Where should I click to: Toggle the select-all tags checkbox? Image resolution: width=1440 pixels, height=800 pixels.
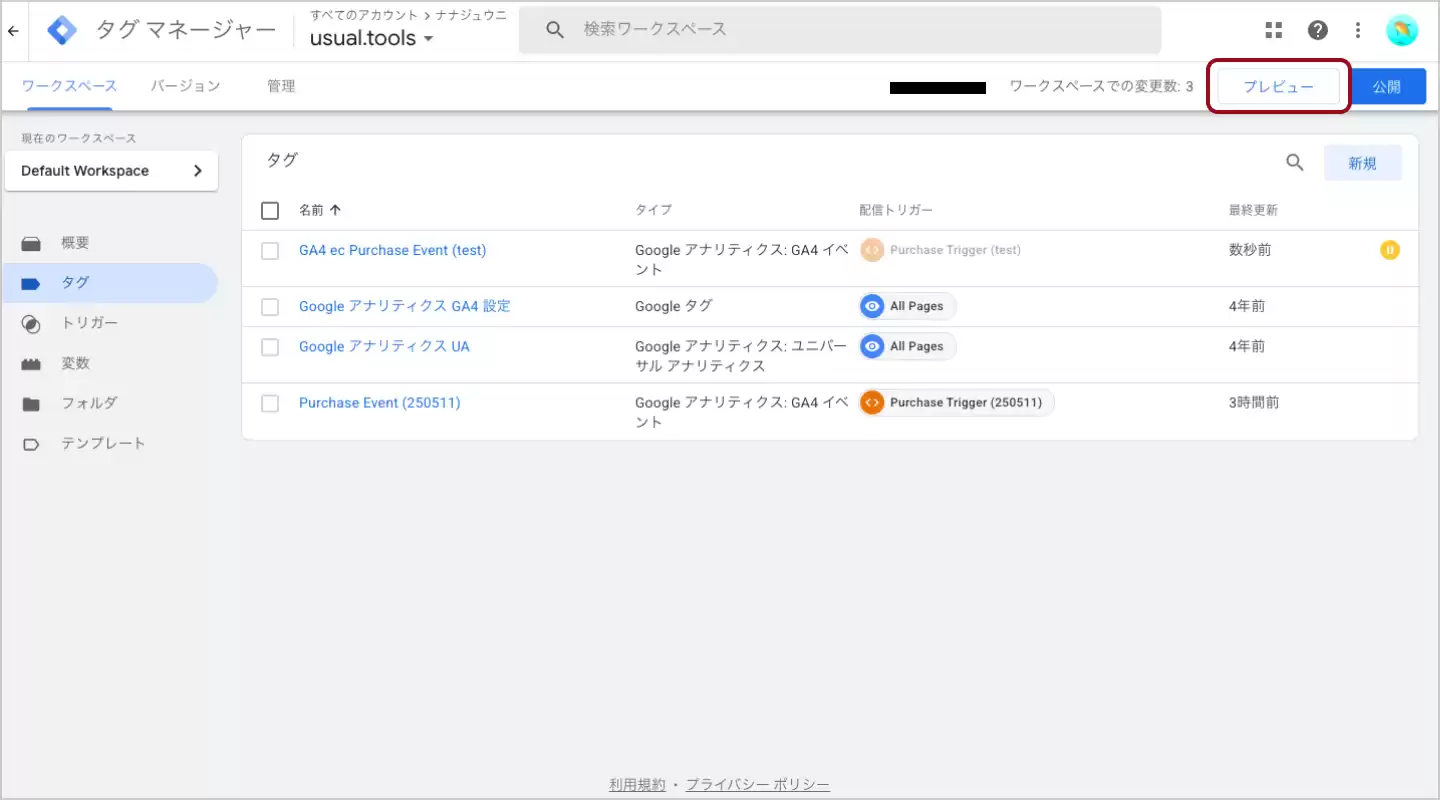270,210
